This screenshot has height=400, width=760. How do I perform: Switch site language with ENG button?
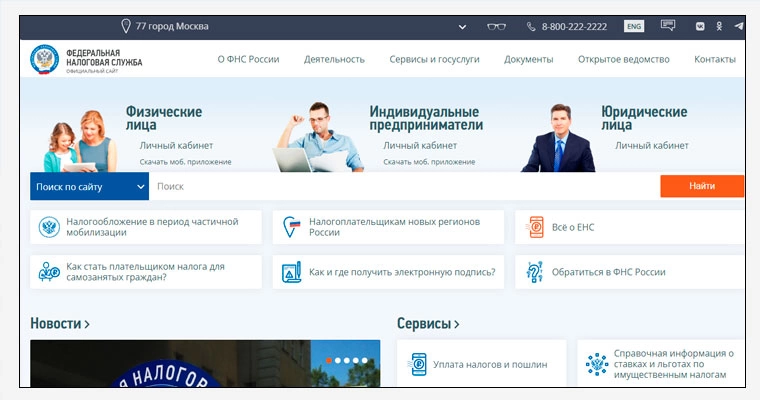[634, 26]
